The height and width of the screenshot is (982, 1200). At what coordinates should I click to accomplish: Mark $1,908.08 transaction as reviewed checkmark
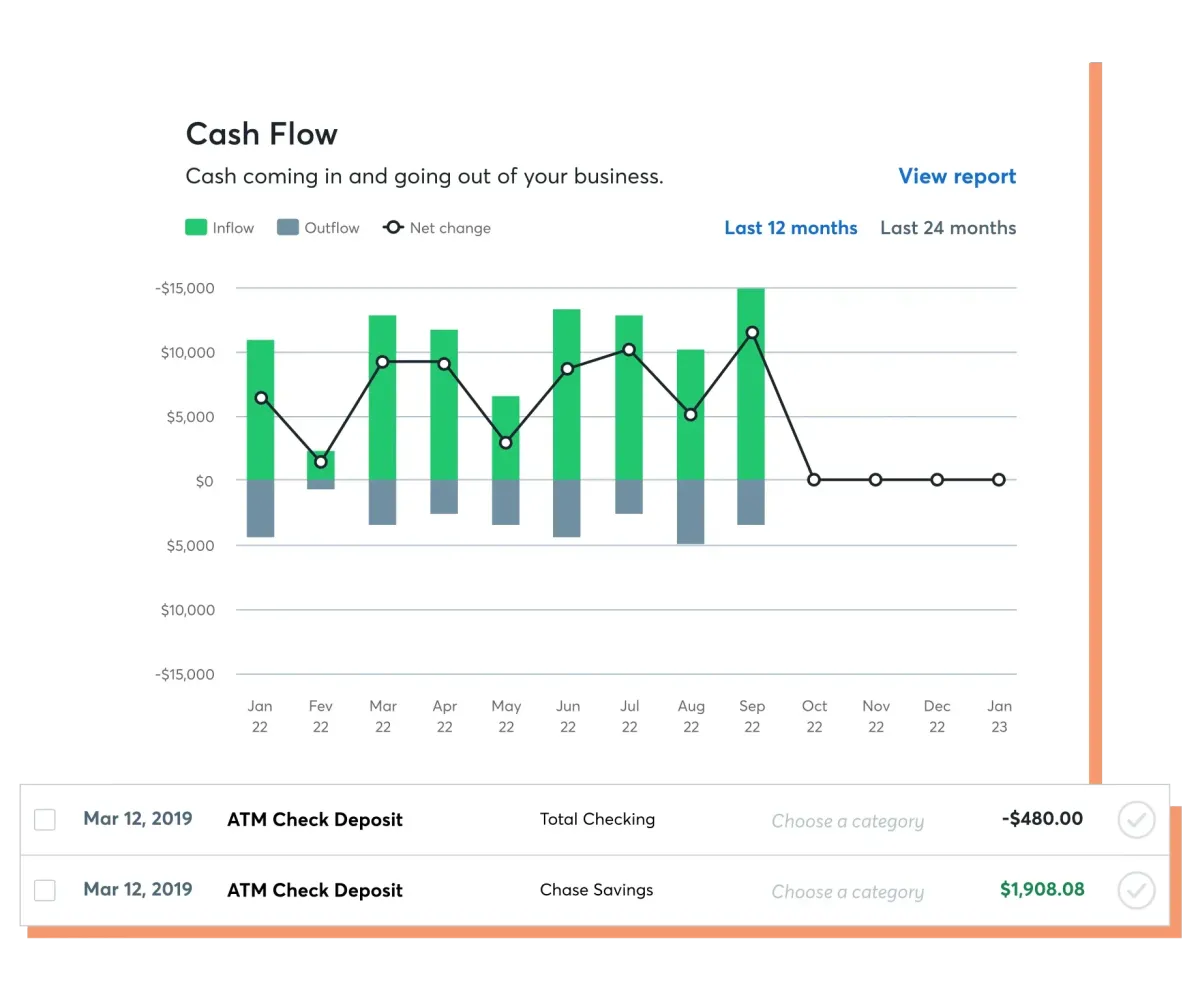1136,890
